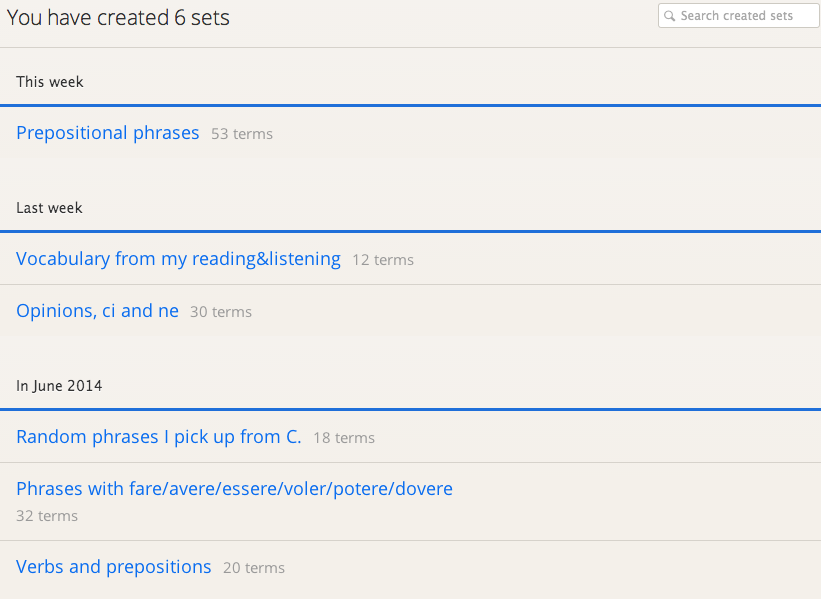The height and width of the screenshot is (599, 821).
Task: Open Random phrases I pick up from C.
Action: pyautogui.click(x=158, y=437)
